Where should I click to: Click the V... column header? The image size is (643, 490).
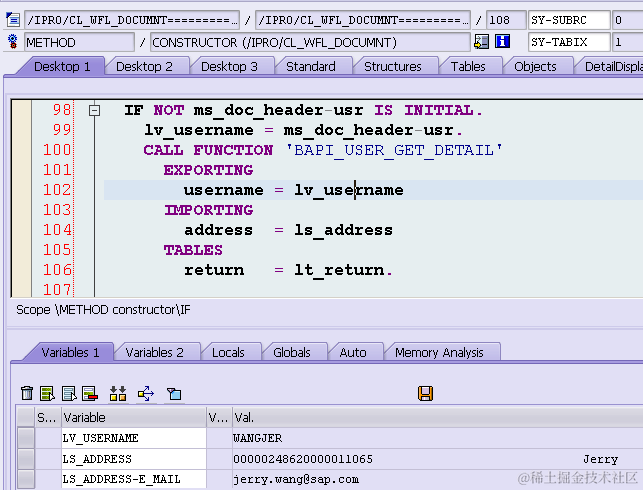coord(219,417)
